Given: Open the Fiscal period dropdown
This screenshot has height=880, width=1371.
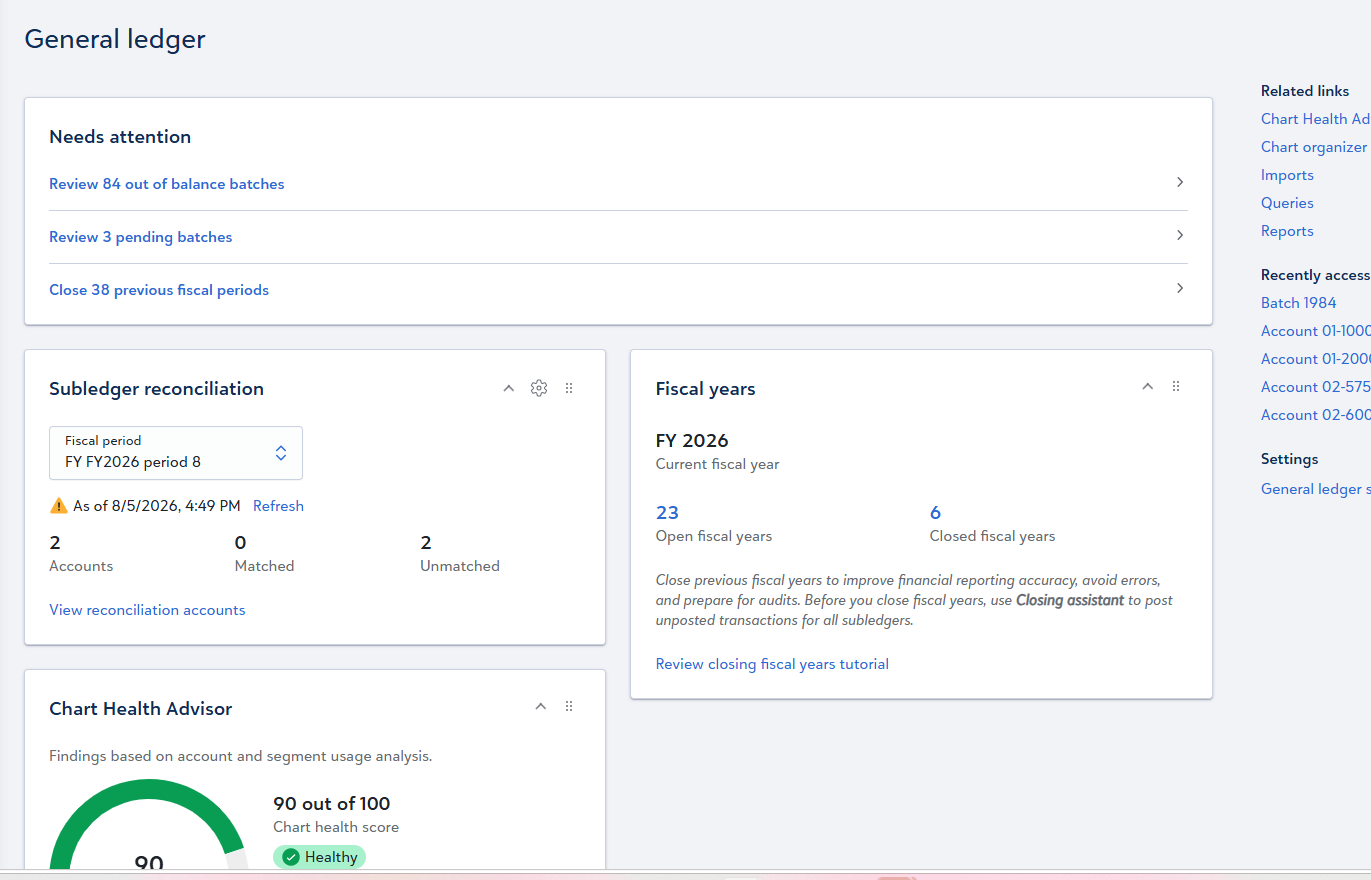Looking at the screenshot, I should [x=176, y=453].
